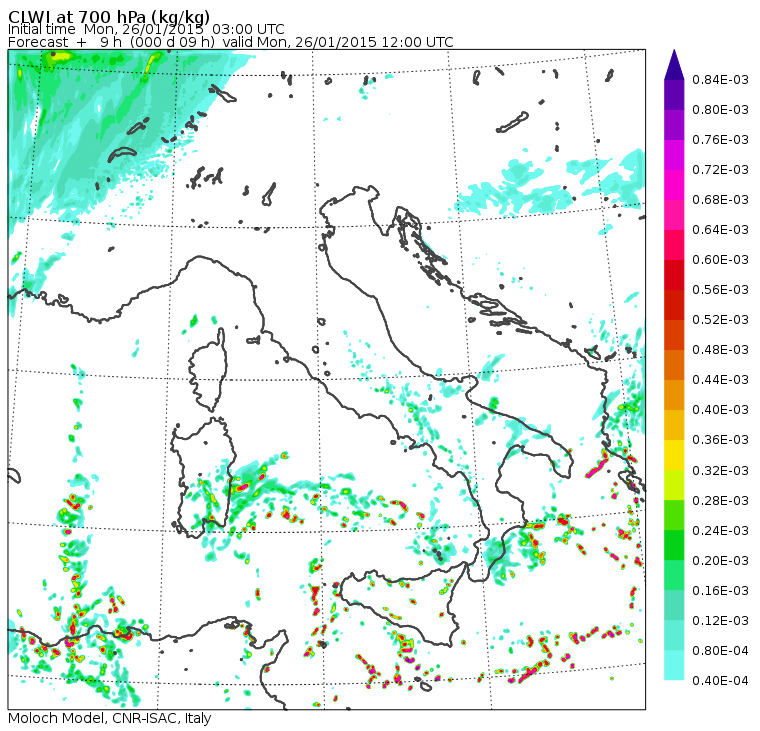Screen dimensions: 760x731
Task: Click the dark purple arrow tip atop the color bar
Action: click(x=674, y=64)
